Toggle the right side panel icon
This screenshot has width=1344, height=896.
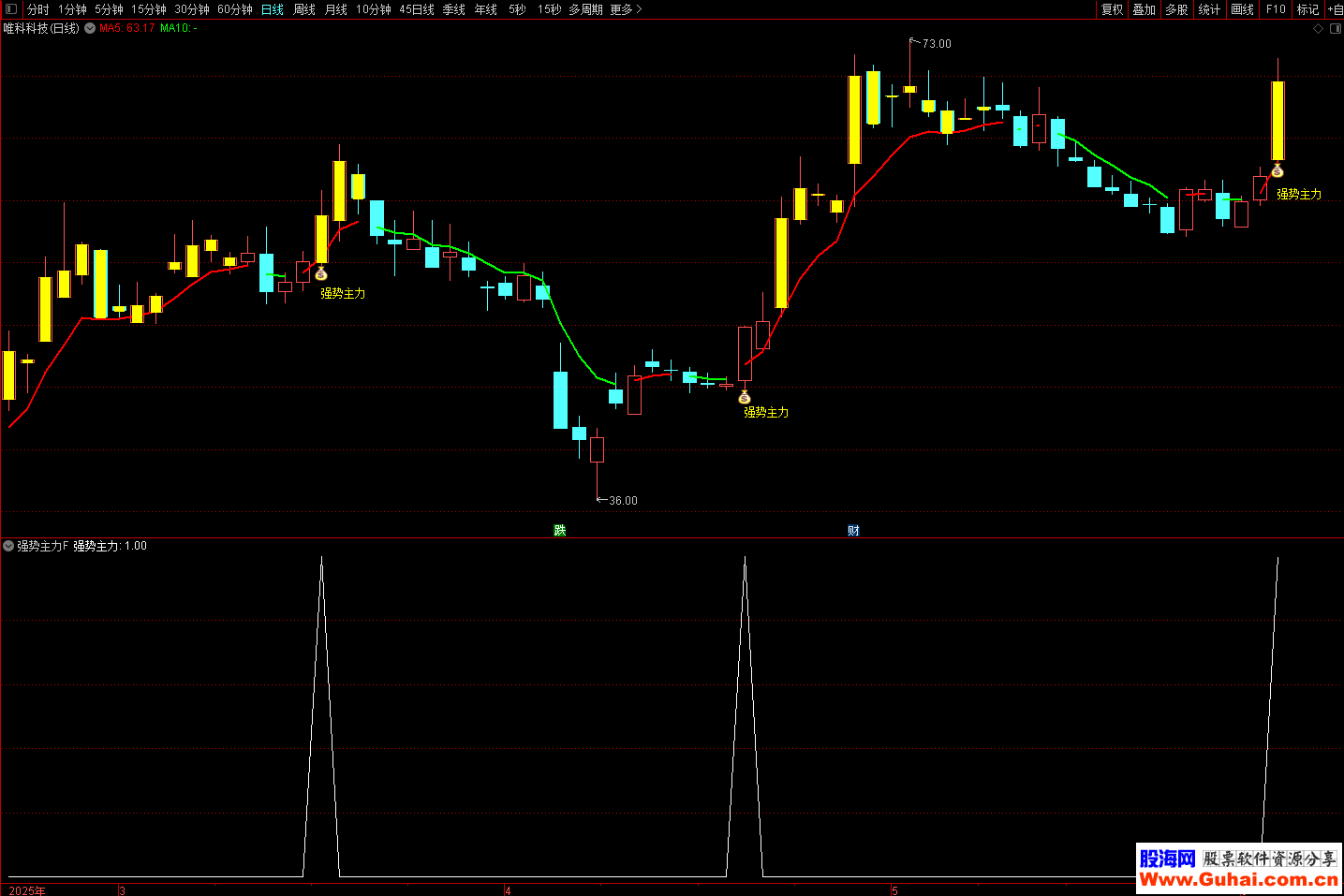1336,29
